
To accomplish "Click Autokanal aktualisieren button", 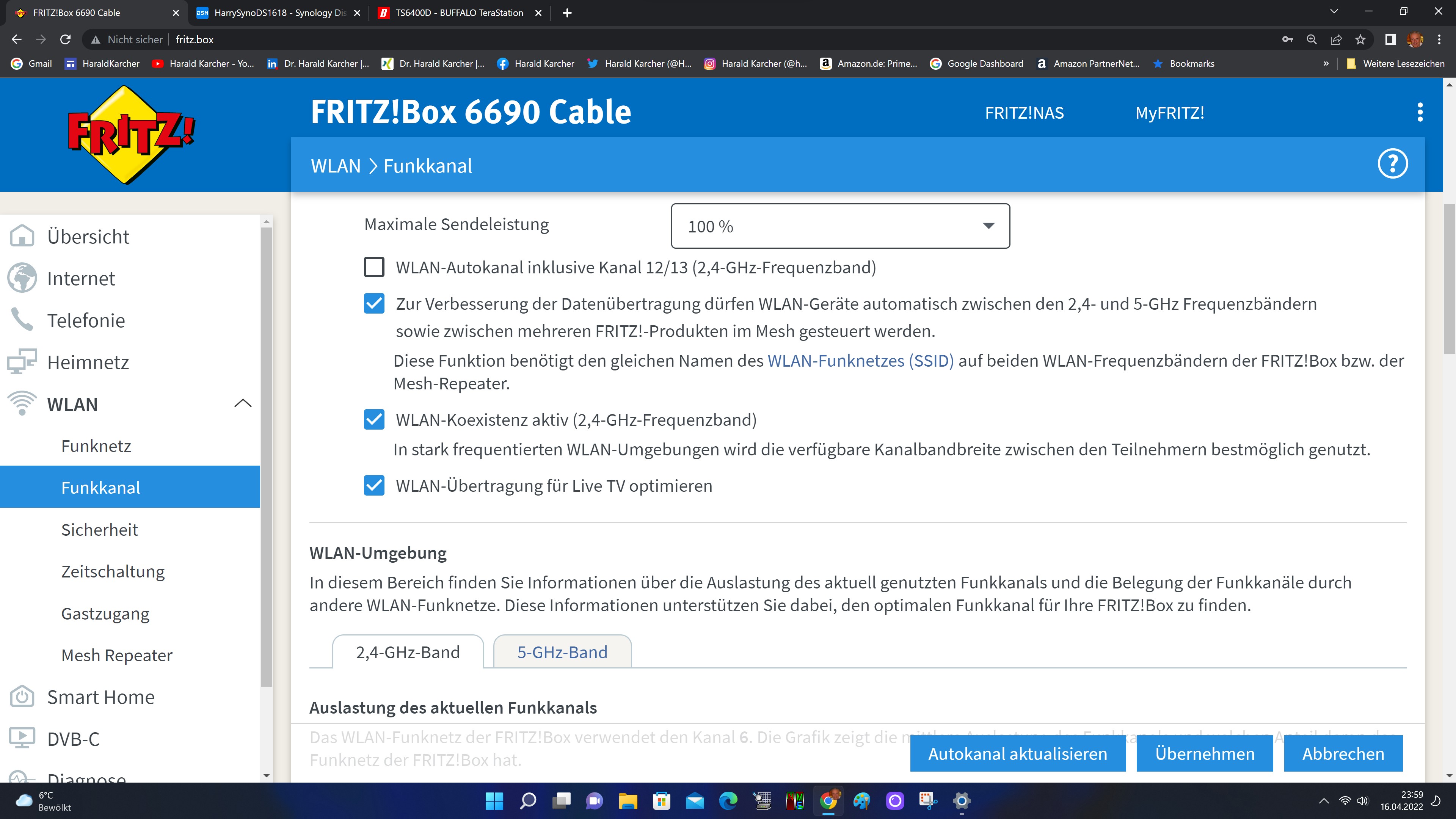I will coord(1017,753).
